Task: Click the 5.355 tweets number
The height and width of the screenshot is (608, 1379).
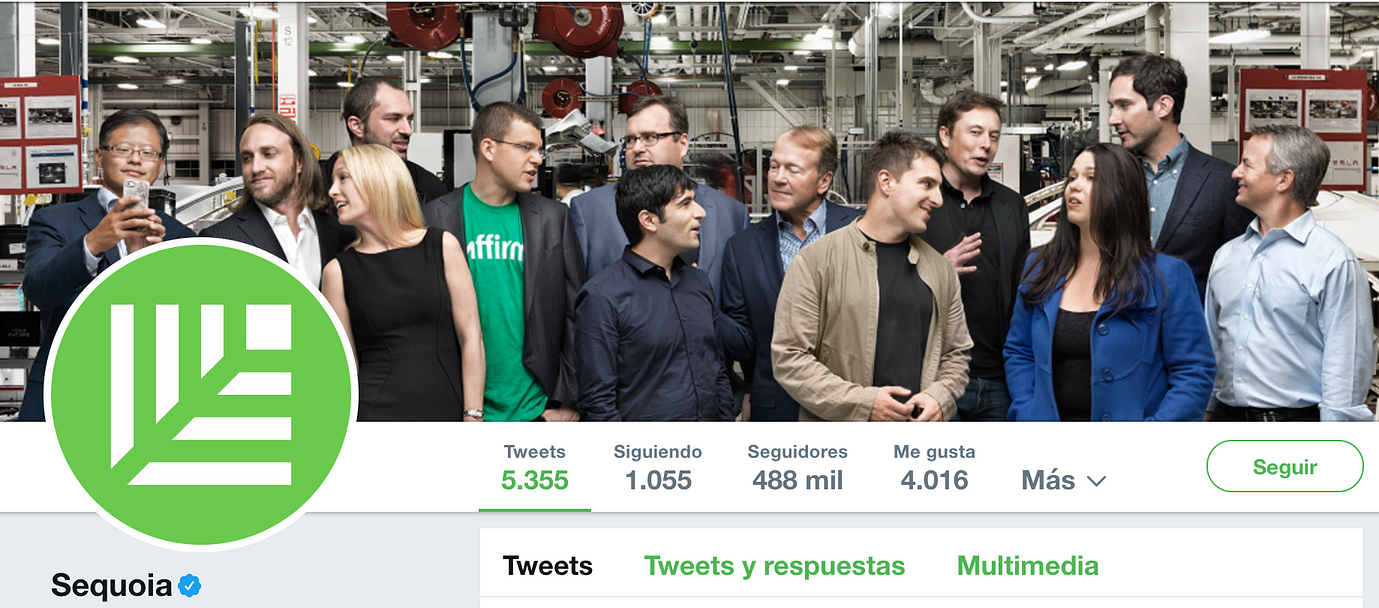Action: [535, 480]
